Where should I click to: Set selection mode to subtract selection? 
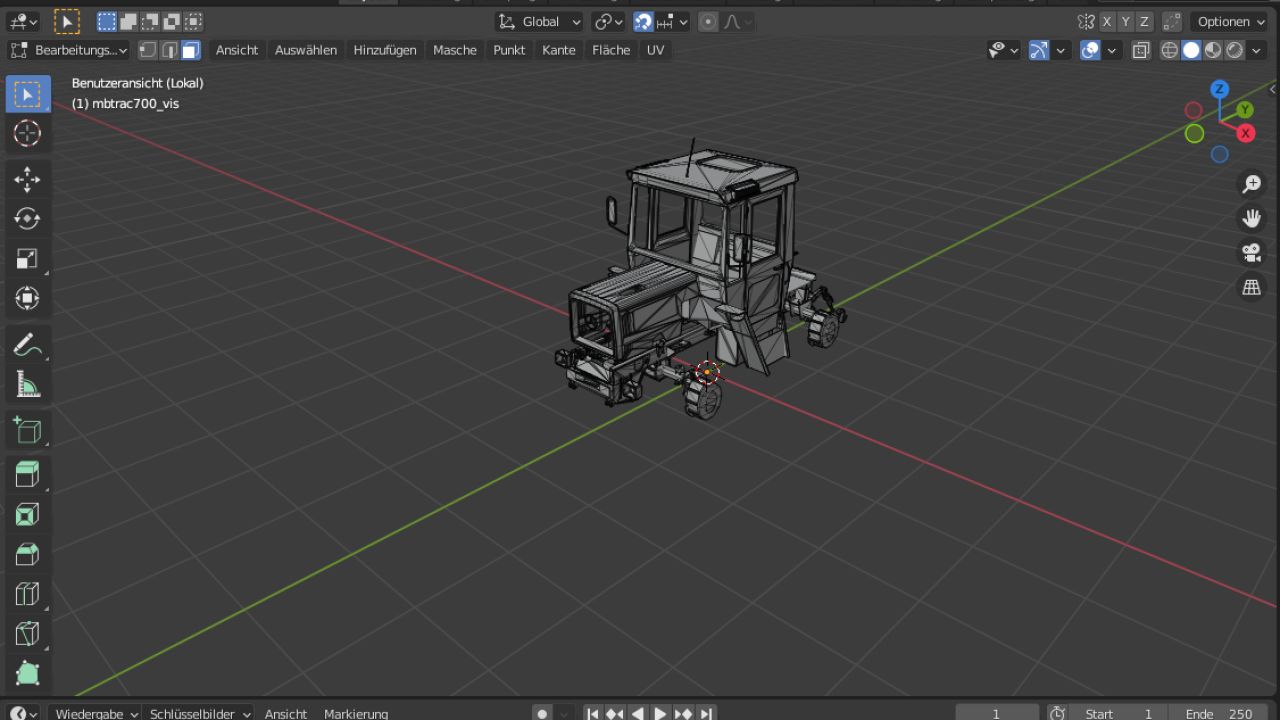150,21
